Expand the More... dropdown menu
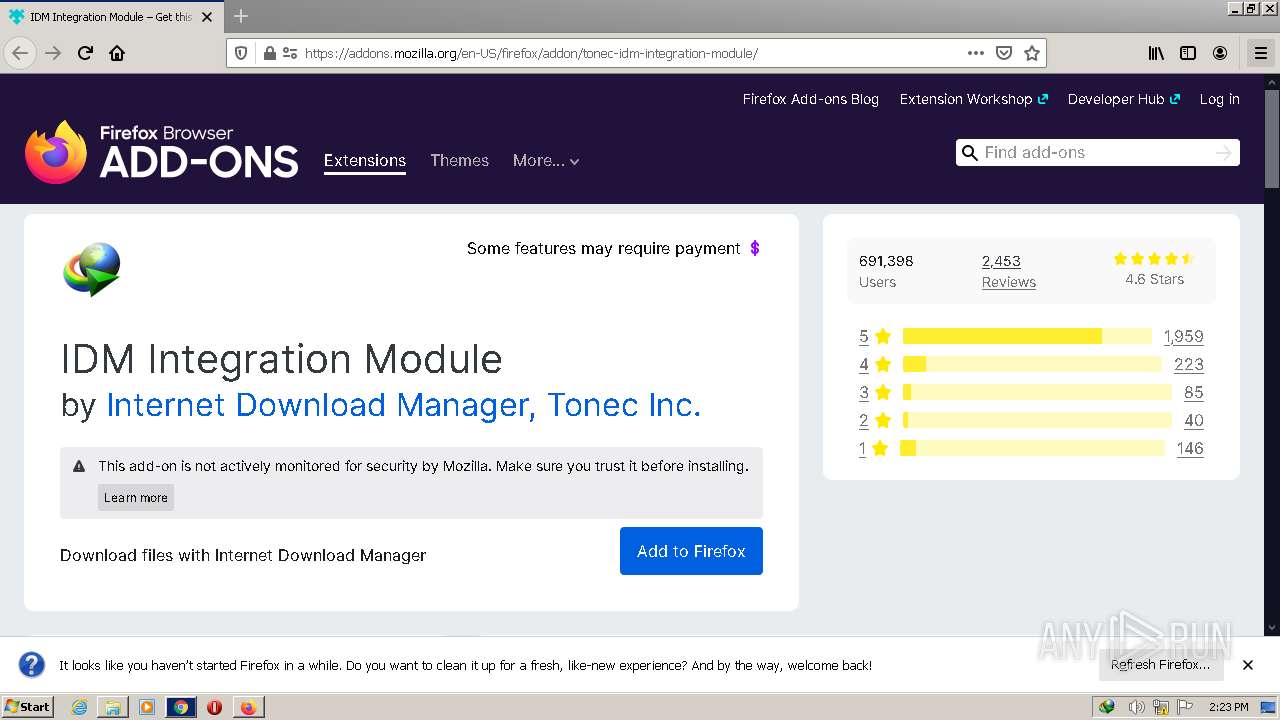This screenshot has height=720, width=1280. pos(546,160)
